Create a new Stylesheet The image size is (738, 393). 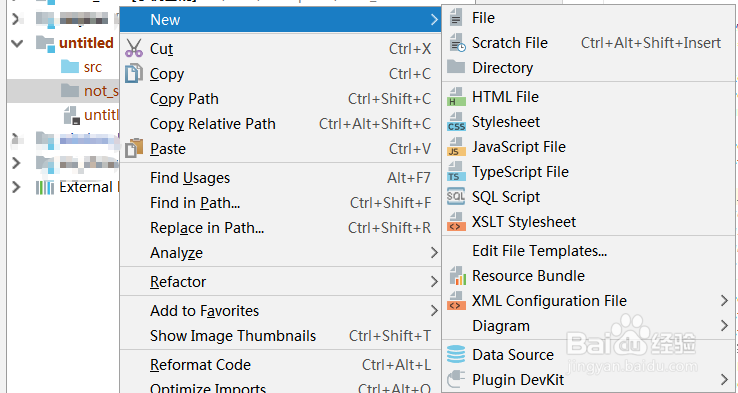click(589, 122)
